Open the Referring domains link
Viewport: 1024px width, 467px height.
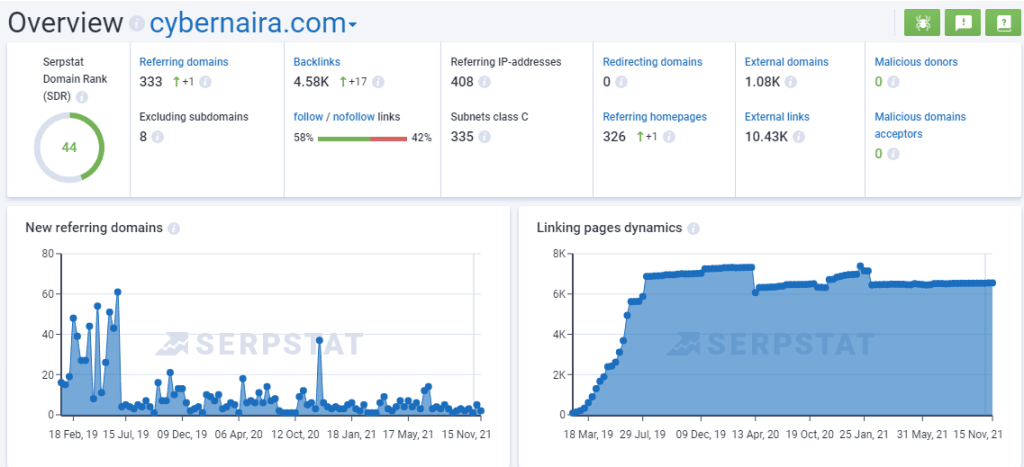pos(184,62)
